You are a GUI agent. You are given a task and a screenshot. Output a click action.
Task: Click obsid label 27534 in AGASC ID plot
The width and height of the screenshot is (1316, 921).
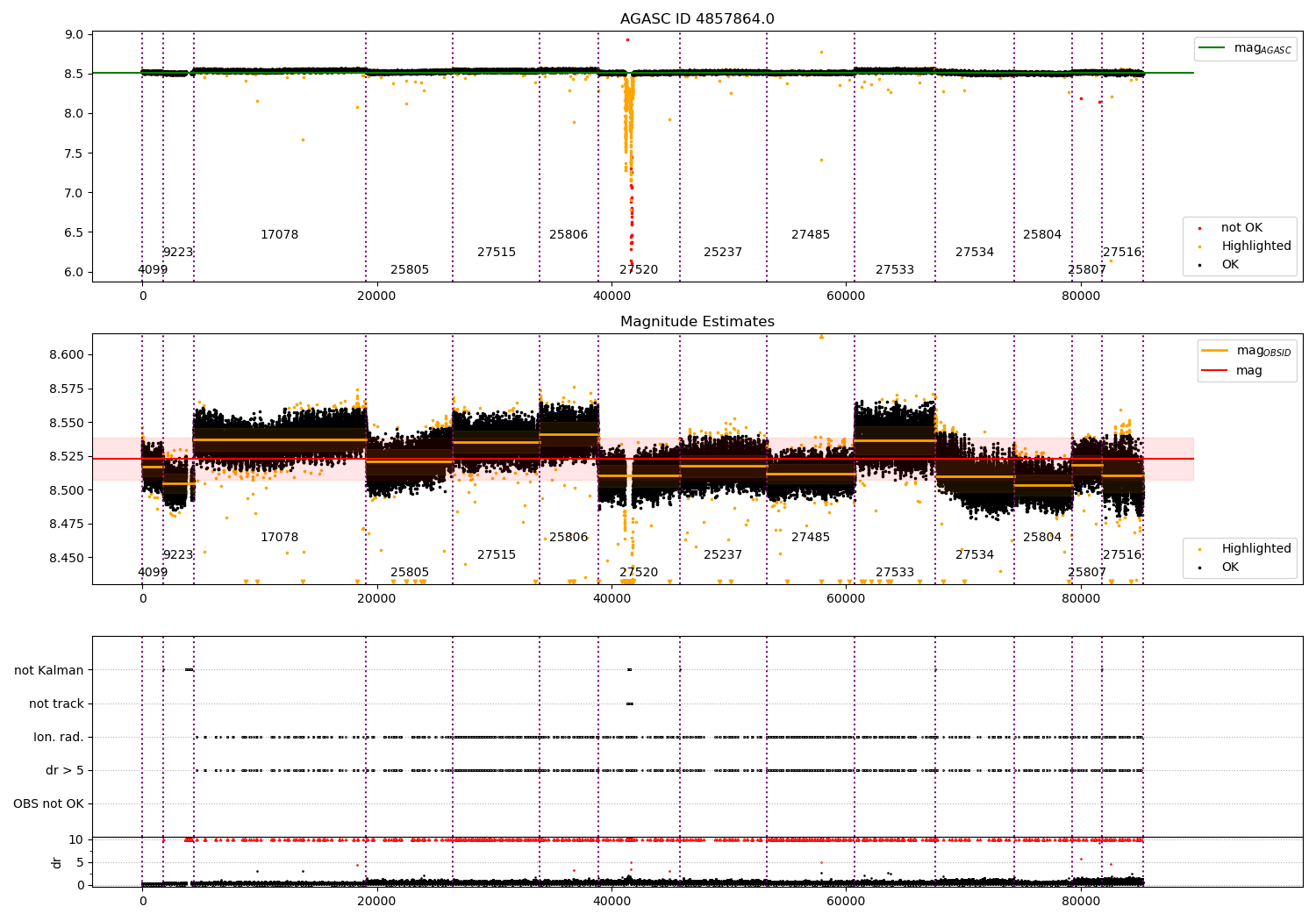click(x=975, y=252)
